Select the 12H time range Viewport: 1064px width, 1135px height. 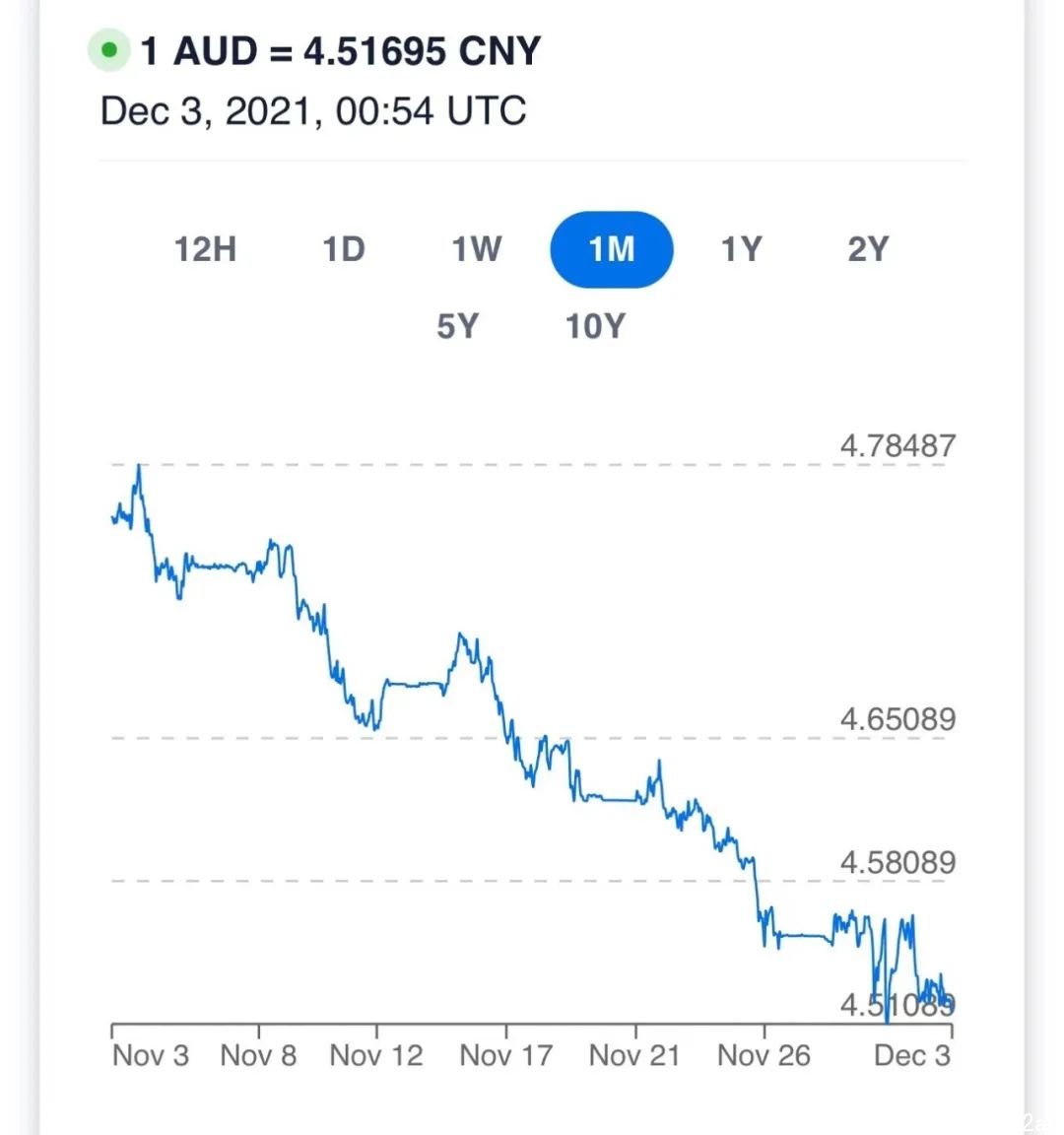(x=206, y=249)
